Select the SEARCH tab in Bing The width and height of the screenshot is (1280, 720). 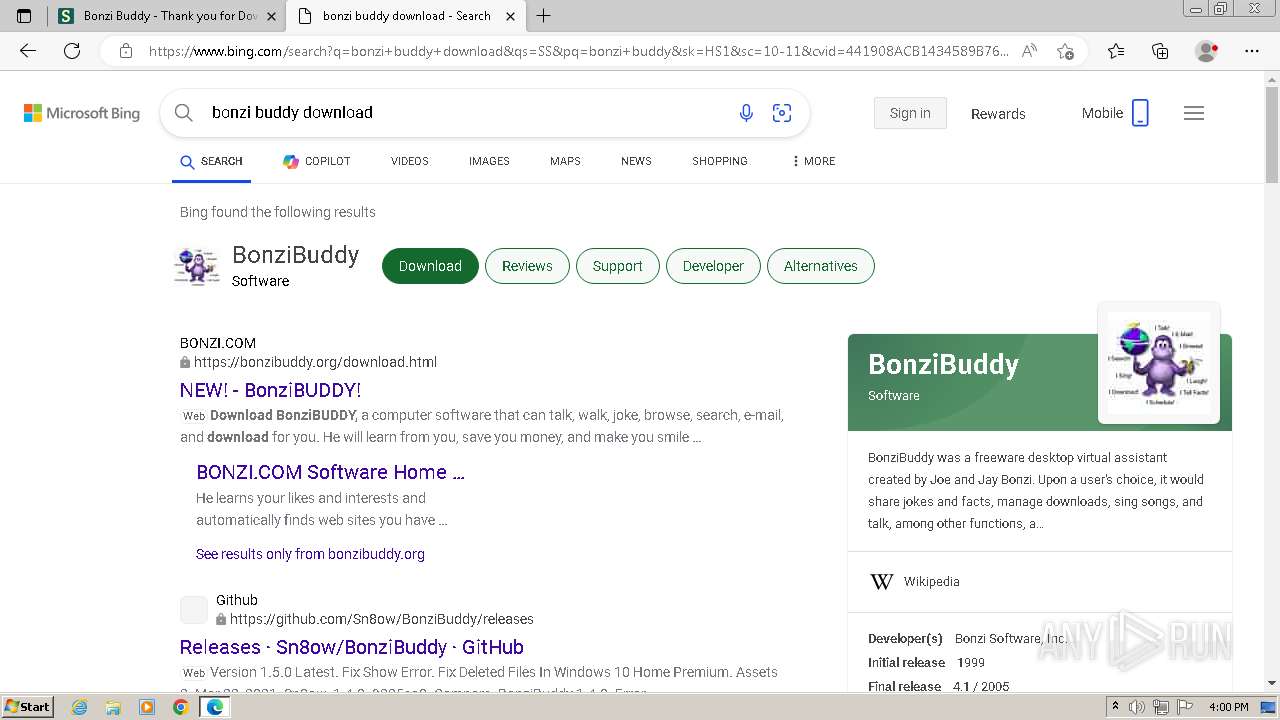point(211,161)
